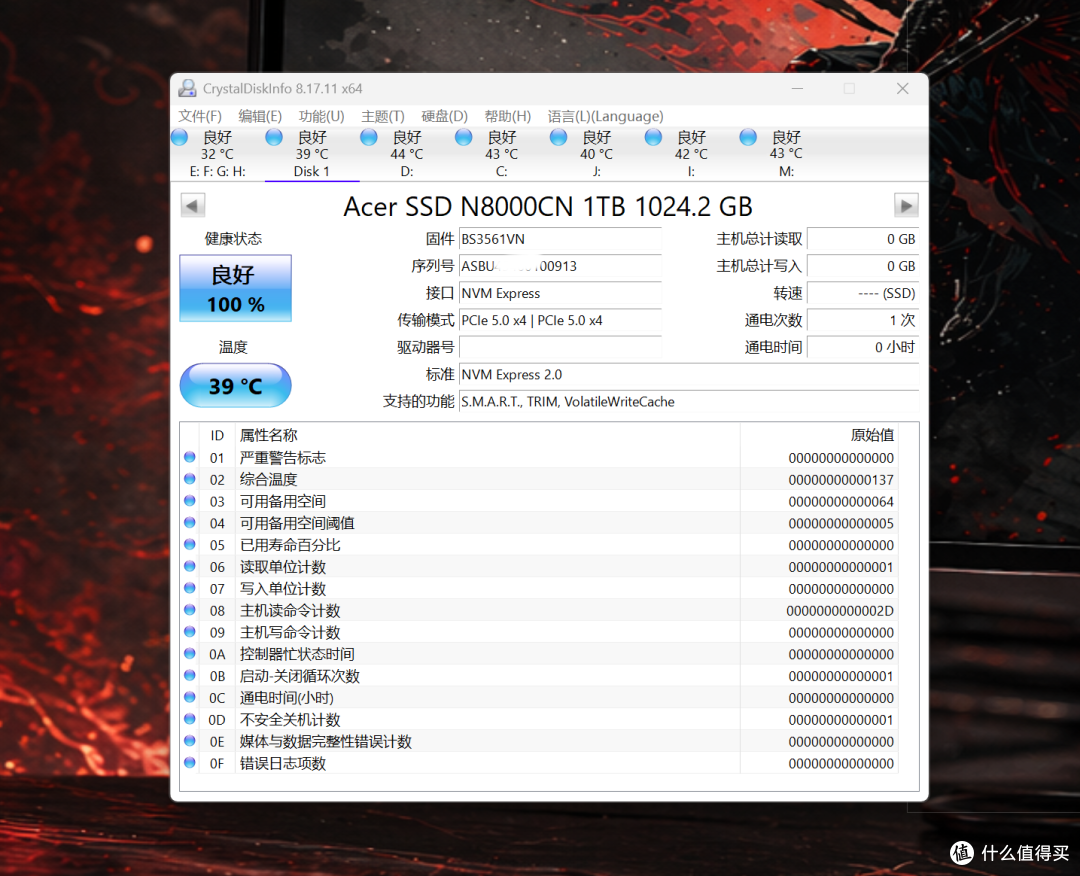Click the disk title Acer SSD N8000CN 1TB
The height and width of the screenshot is (876, 1080).
[548, 206]
